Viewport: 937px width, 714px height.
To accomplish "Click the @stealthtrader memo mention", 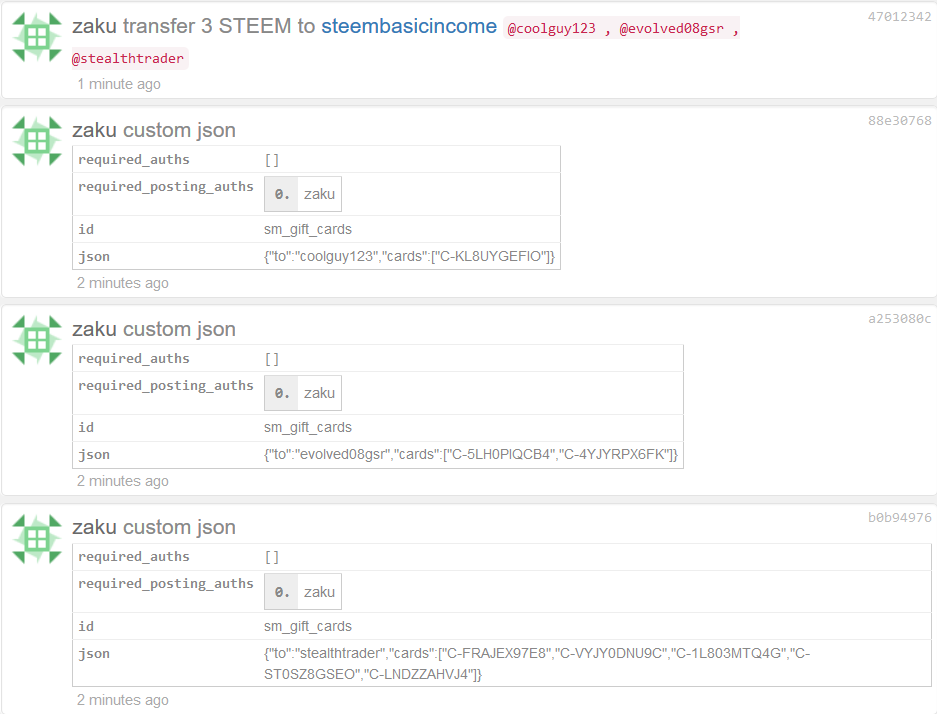I will pyautogui.click(x=128, y=59).
